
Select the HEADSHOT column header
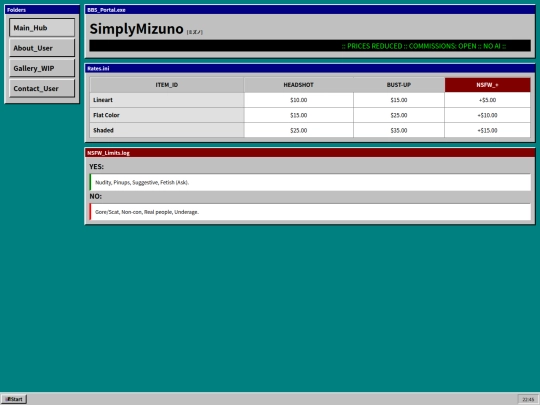[x=299, y=85]
